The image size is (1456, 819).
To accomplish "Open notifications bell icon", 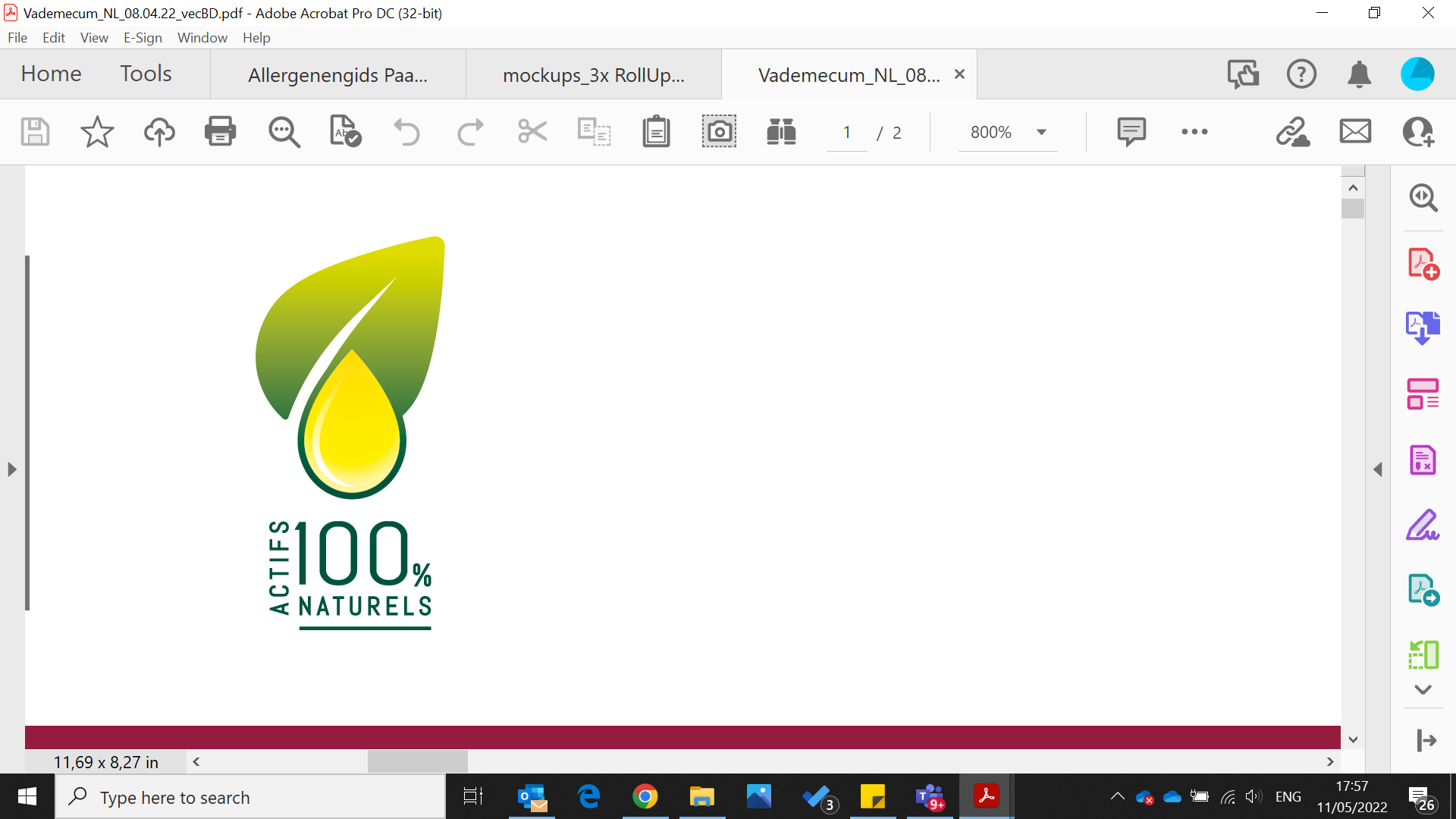I will point(1359,74).
